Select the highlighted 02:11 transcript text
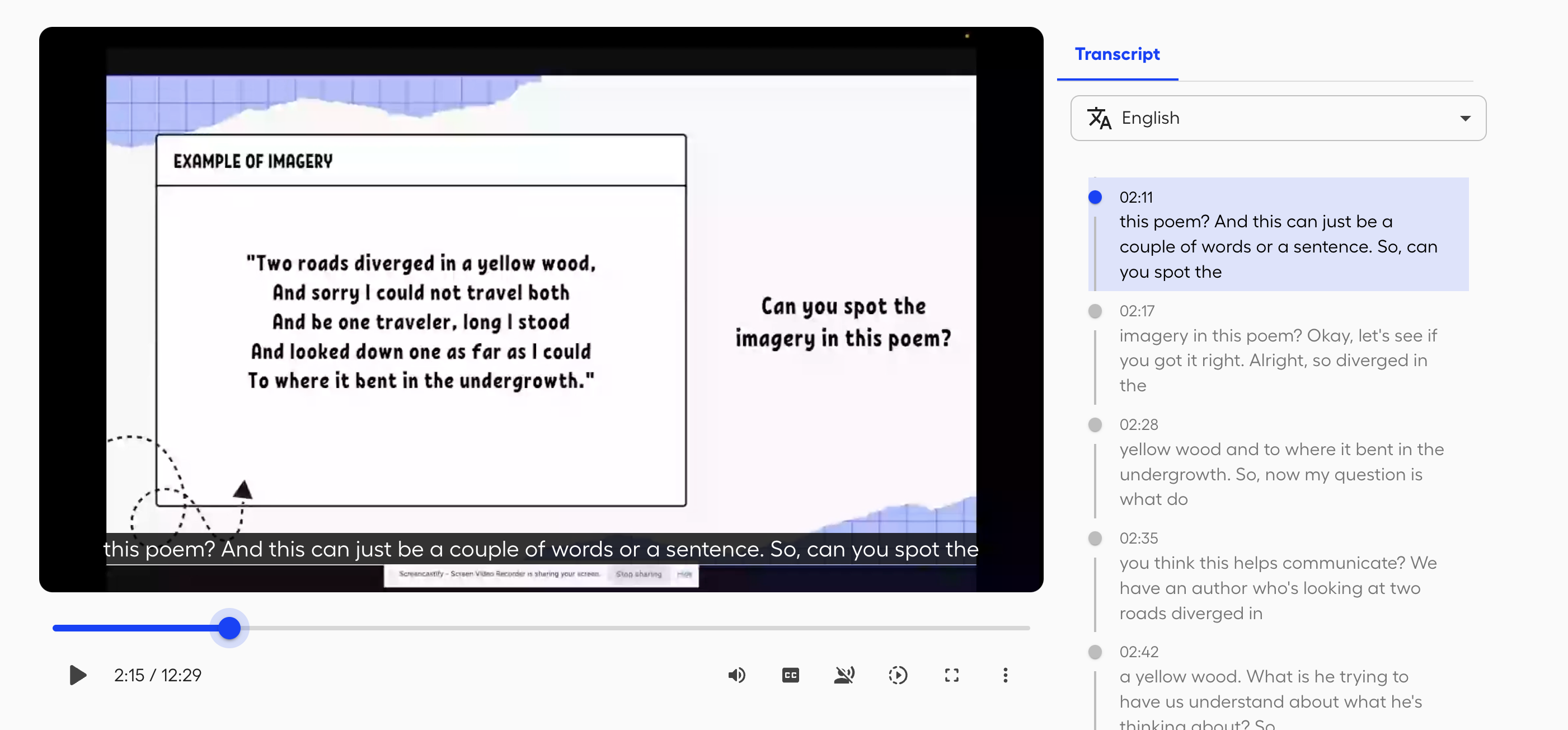This screenshot has width=1568, height=730. coord(1278,246)
